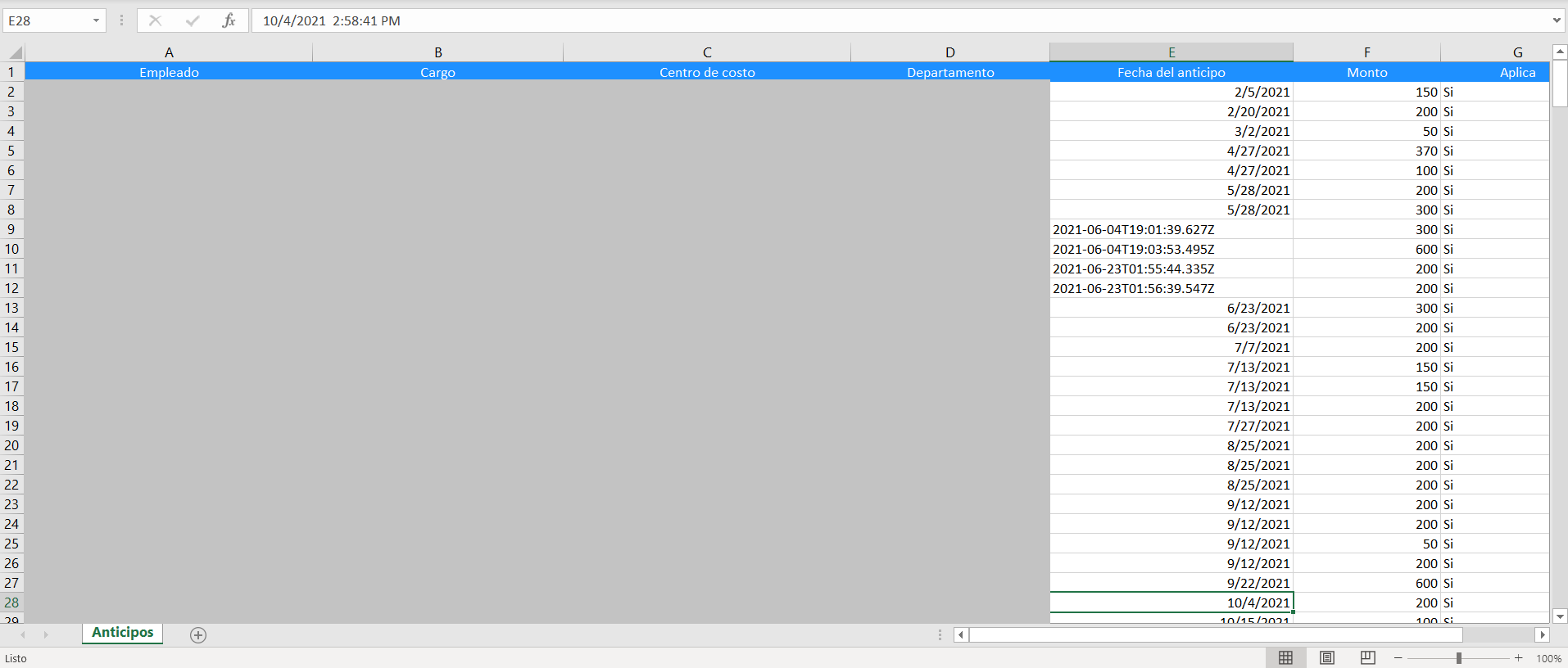This screenshot has width=1568, height=668.
Task: Switch to Normal view icon
Action: click(1285, 657)
